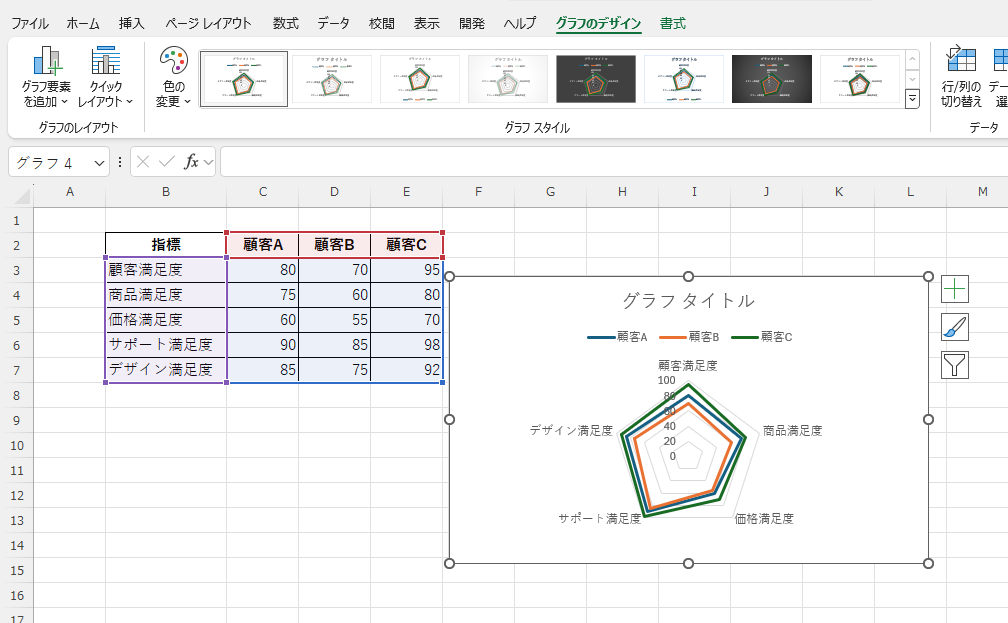1008x623 pixels.
Task: Expand the chart styles gallery
Action: pos(912,98)
